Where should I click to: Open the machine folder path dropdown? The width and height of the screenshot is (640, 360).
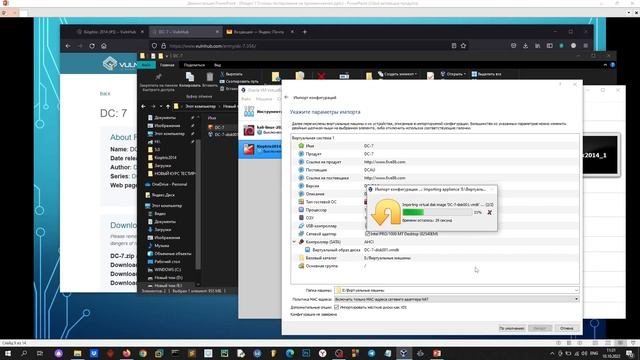(x=576, y=290)
